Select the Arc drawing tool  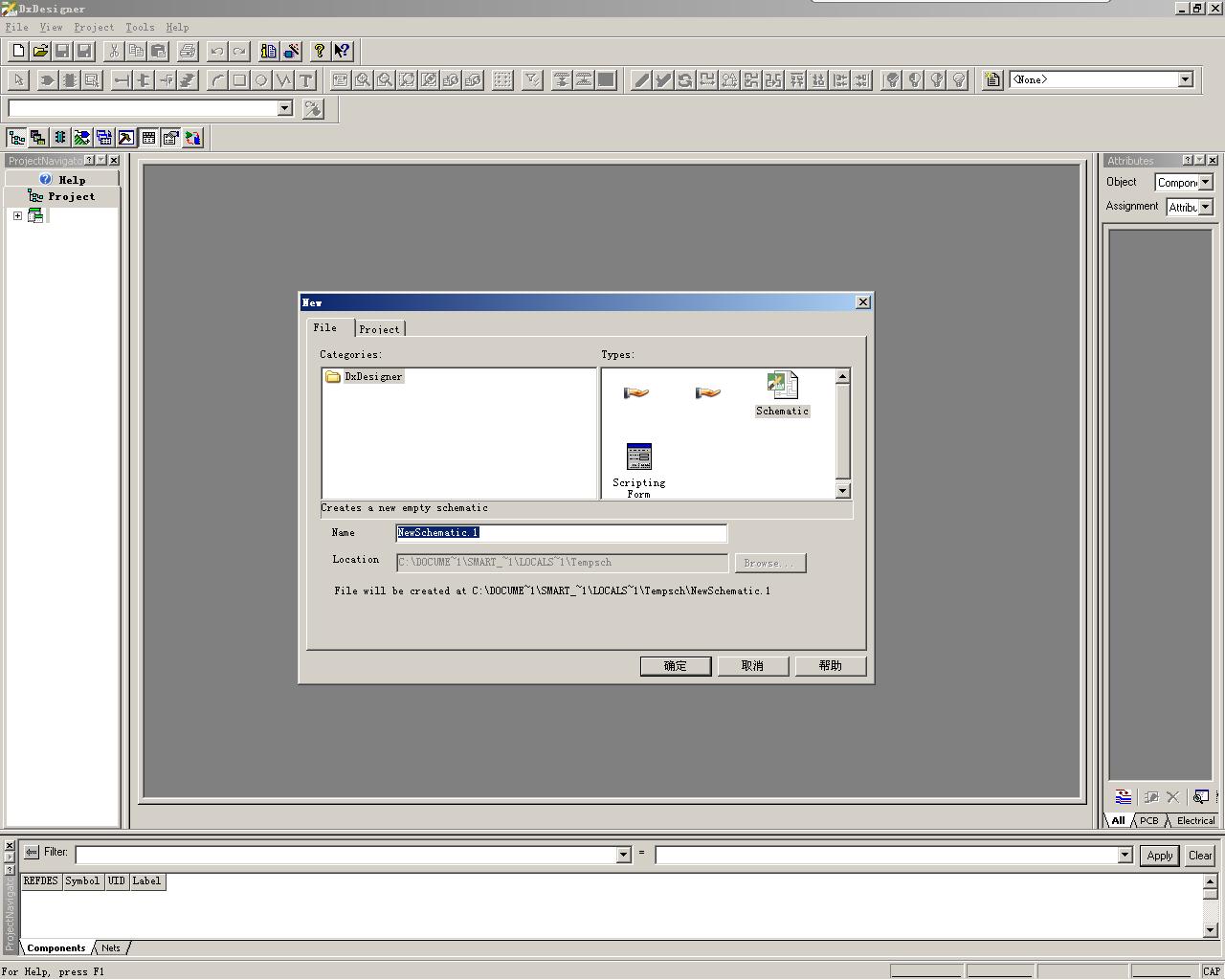pyautogui.click(x=217, y=80)
